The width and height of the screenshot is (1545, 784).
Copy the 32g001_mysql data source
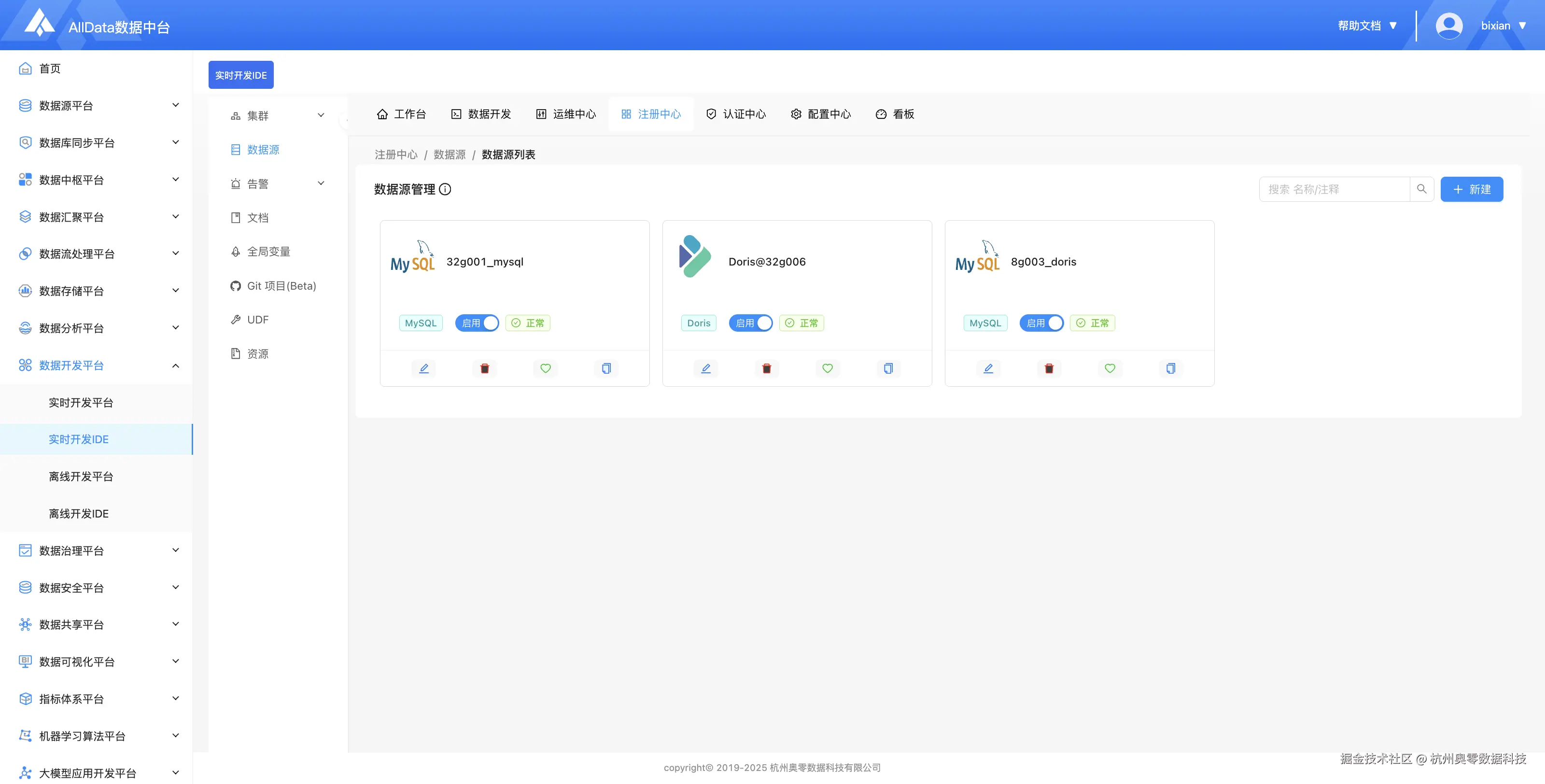click(606, 368)
